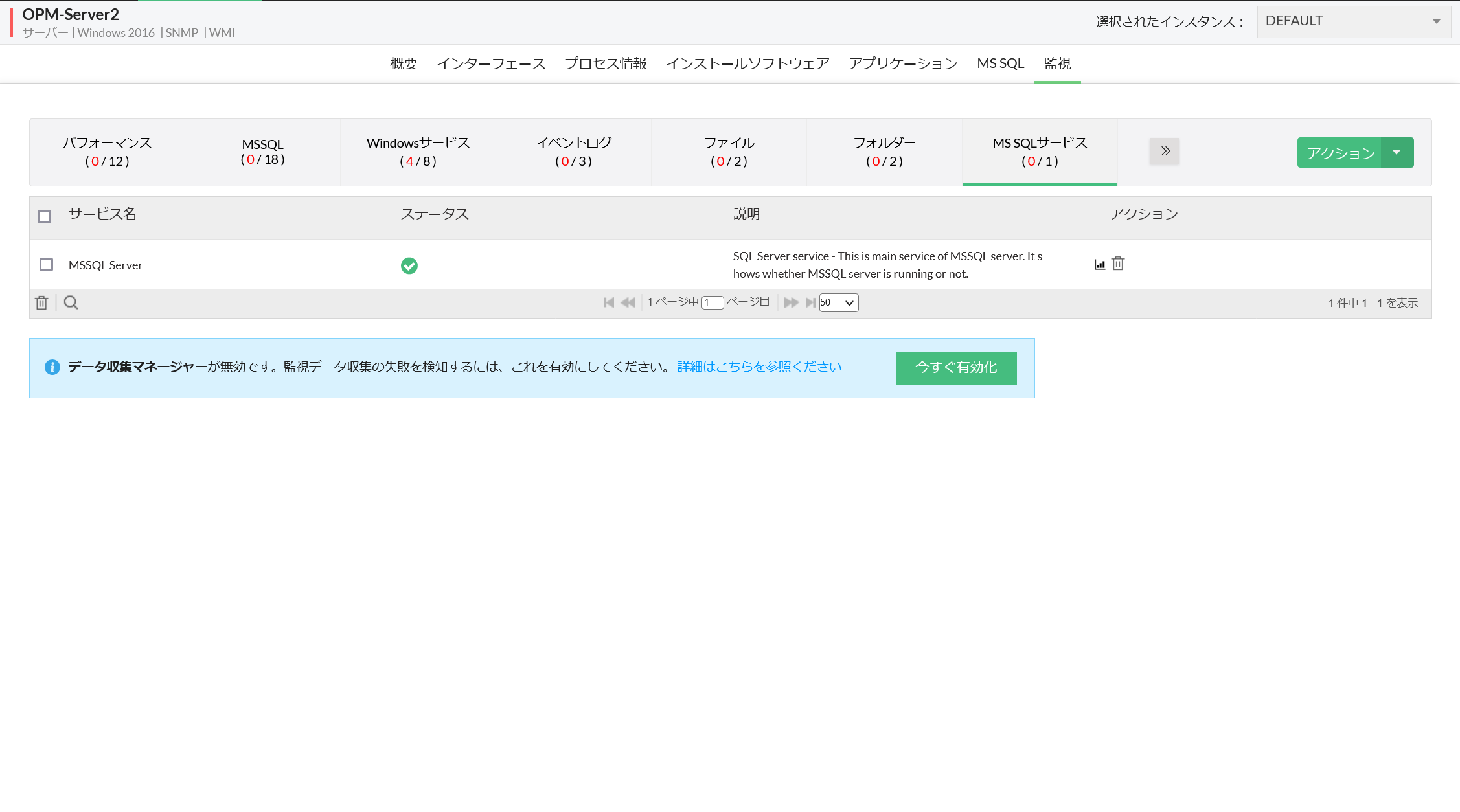1460x812 pixels.
Task: Delete the MSSQL Server monitor via trash icon
Action: [1118, 264]
